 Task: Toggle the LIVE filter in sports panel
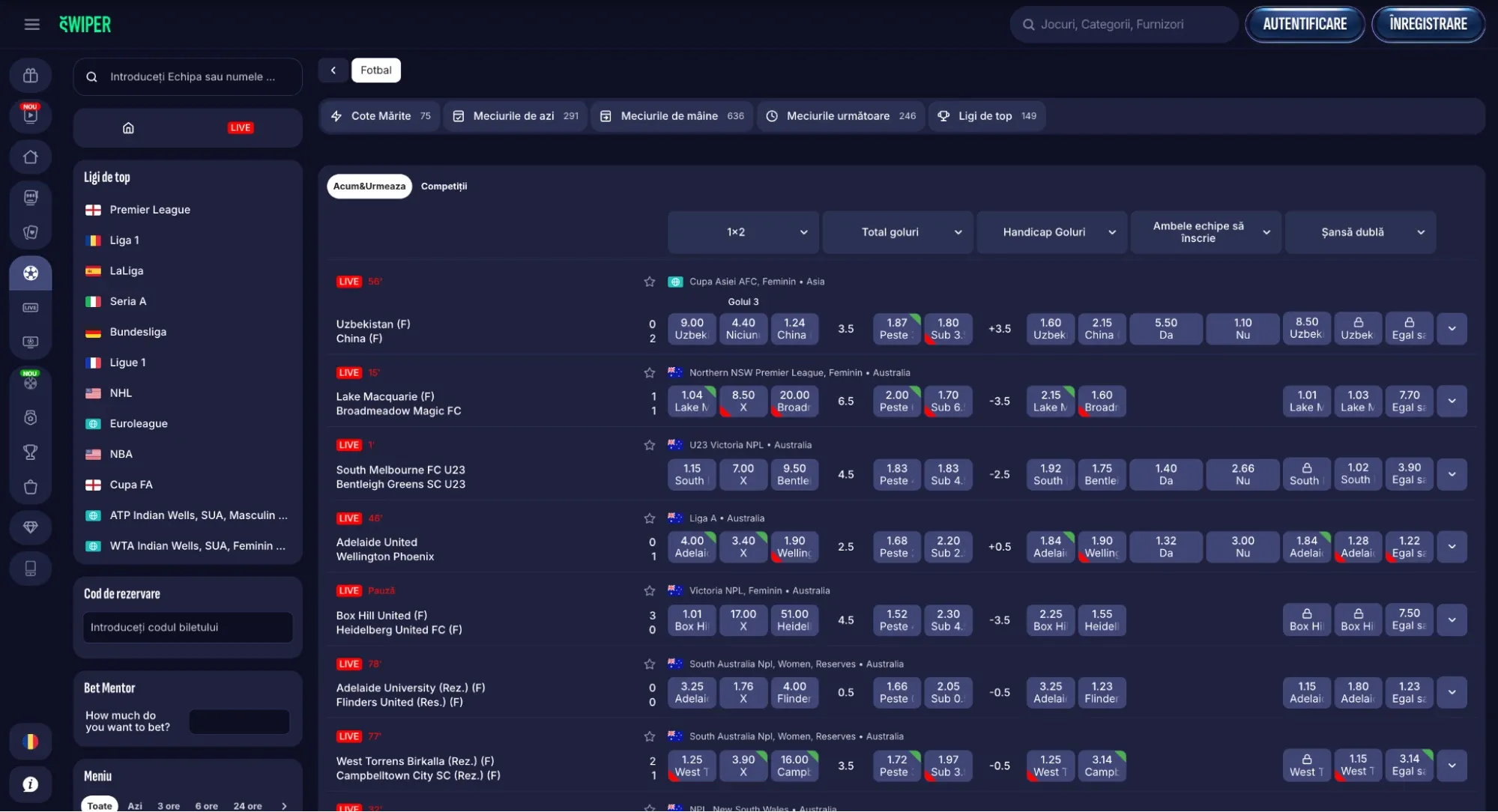click(241, 128)
